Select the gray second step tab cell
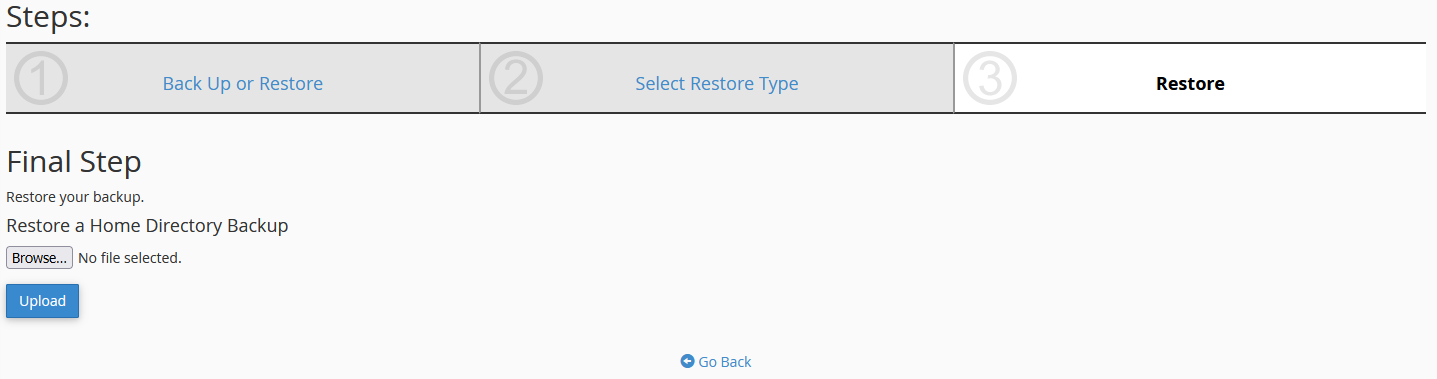Viewport: 1437px width, 379px height. tap(717, 78)
